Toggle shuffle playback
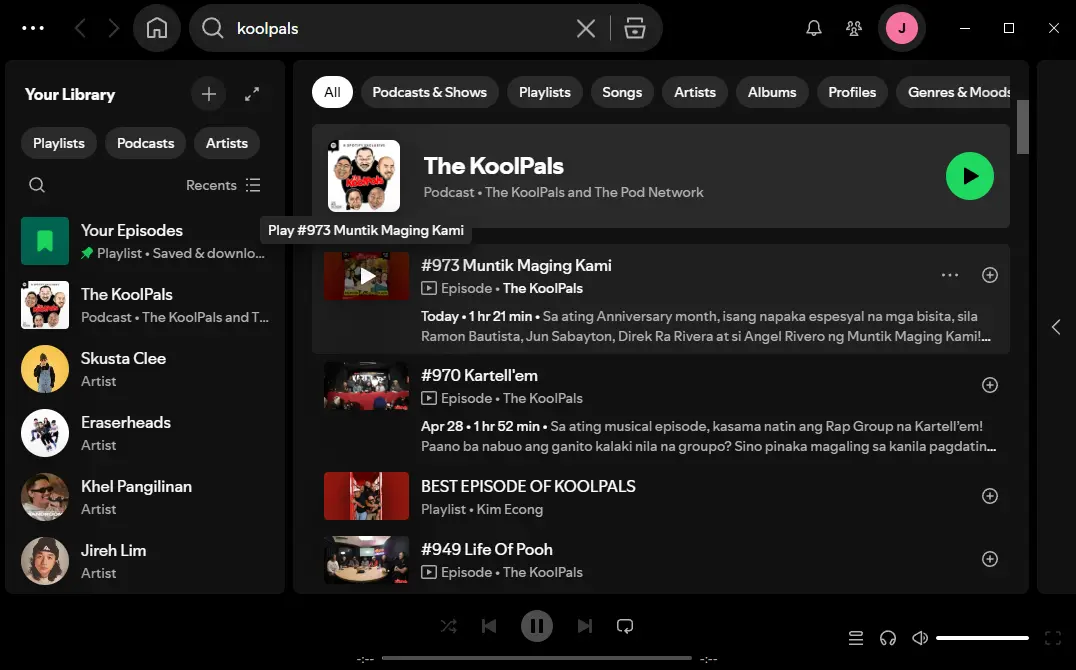Image resolution: width=1076 pixels, height=670 pixels. tap(449, 626)
